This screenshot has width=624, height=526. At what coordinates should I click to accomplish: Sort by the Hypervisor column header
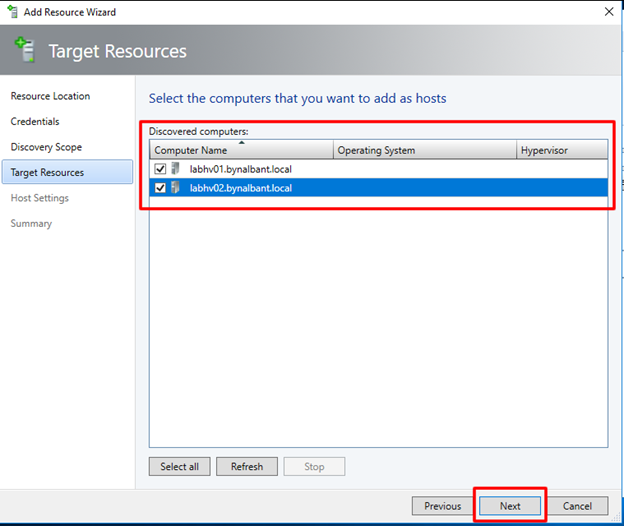[x=562, y=150]
